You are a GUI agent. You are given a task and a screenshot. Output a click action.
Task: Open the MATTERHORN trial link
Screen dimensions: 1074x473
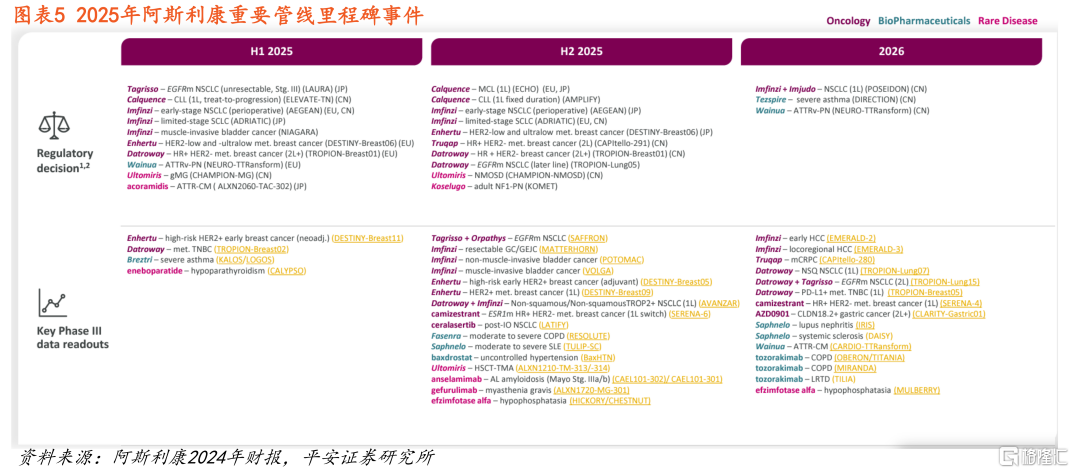571,249
